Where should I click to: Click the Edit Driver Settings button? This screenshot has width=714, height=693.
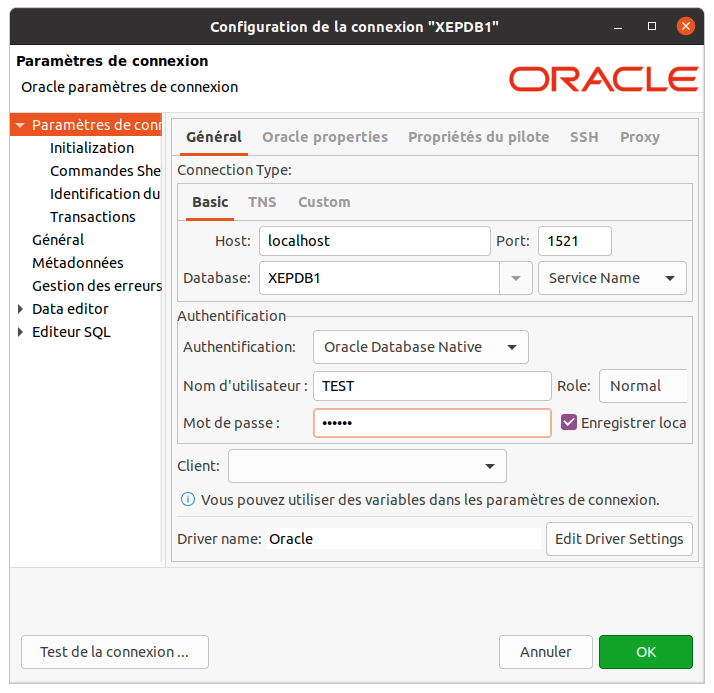pos(619,539)
